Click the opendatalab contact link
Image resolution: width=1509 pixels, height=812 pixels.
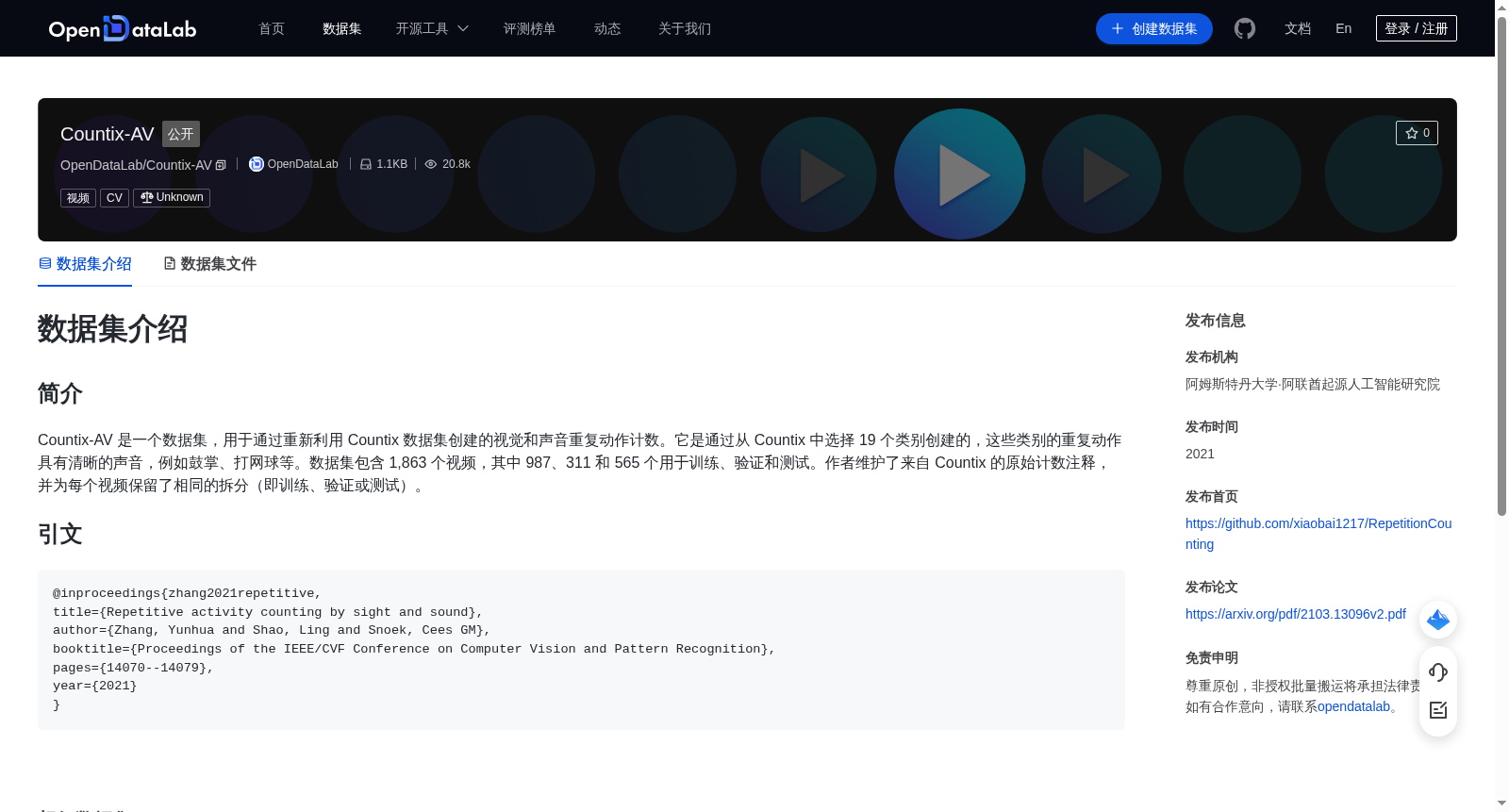[1353, 706]
